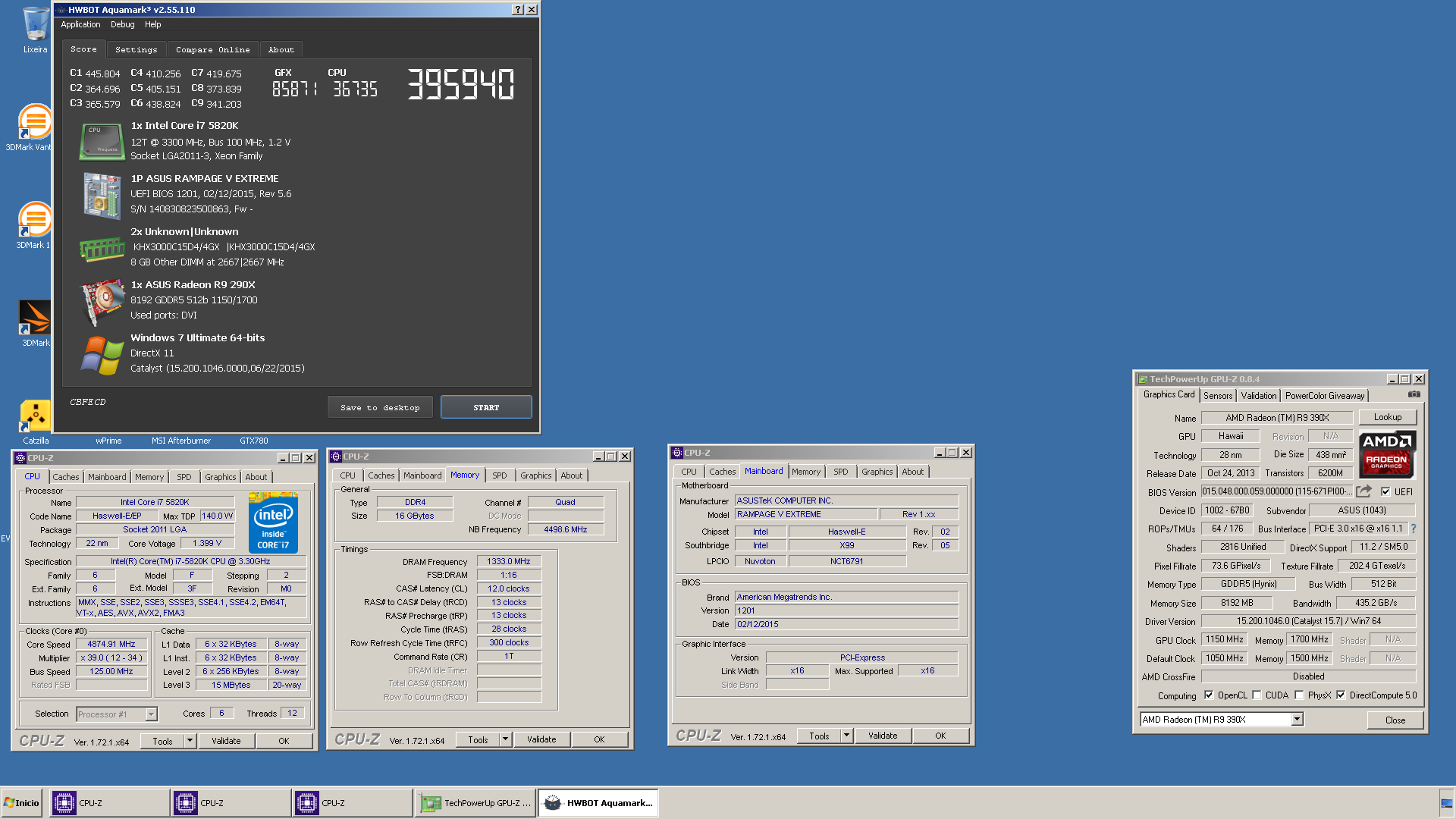Open the Tools dropdown arrow in the CPU-Z window showing the CPU tab
1456x819 pixels.
tap(190, 741)
